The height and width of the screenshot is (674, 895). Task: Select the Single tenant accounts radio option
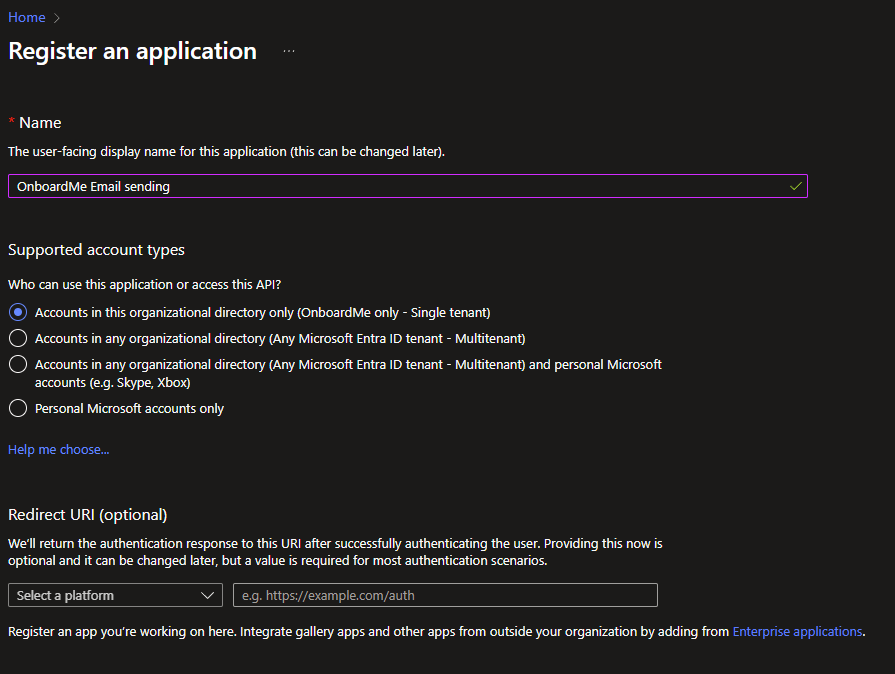pos(18,312)
